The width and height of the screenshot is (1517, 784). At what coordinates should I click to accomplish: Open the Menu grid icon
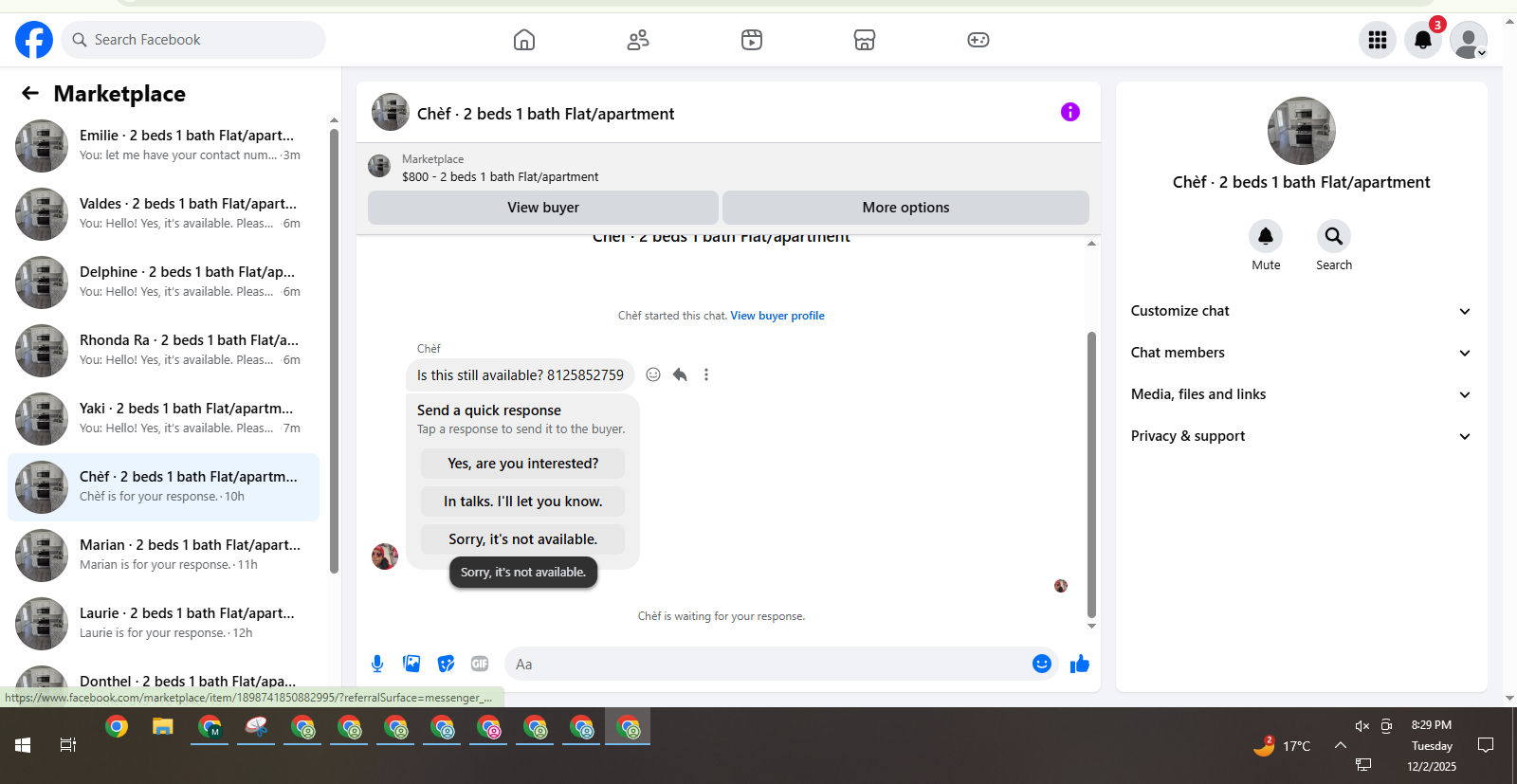(x=1378, y=40)
